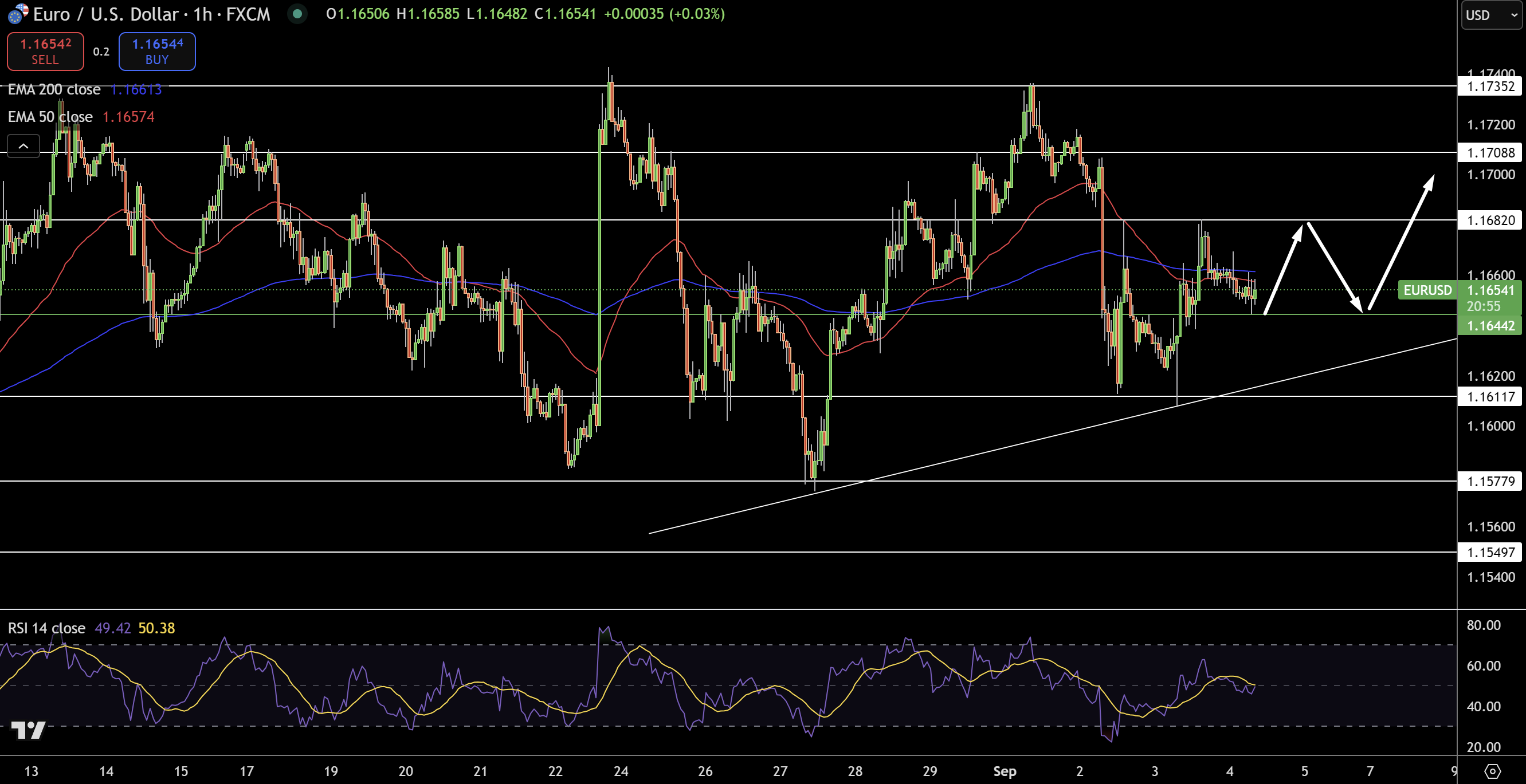Click the TradingView logo
Image resolution: width=1526 pixels, height=784 pixels.
[x=29, y=730]
